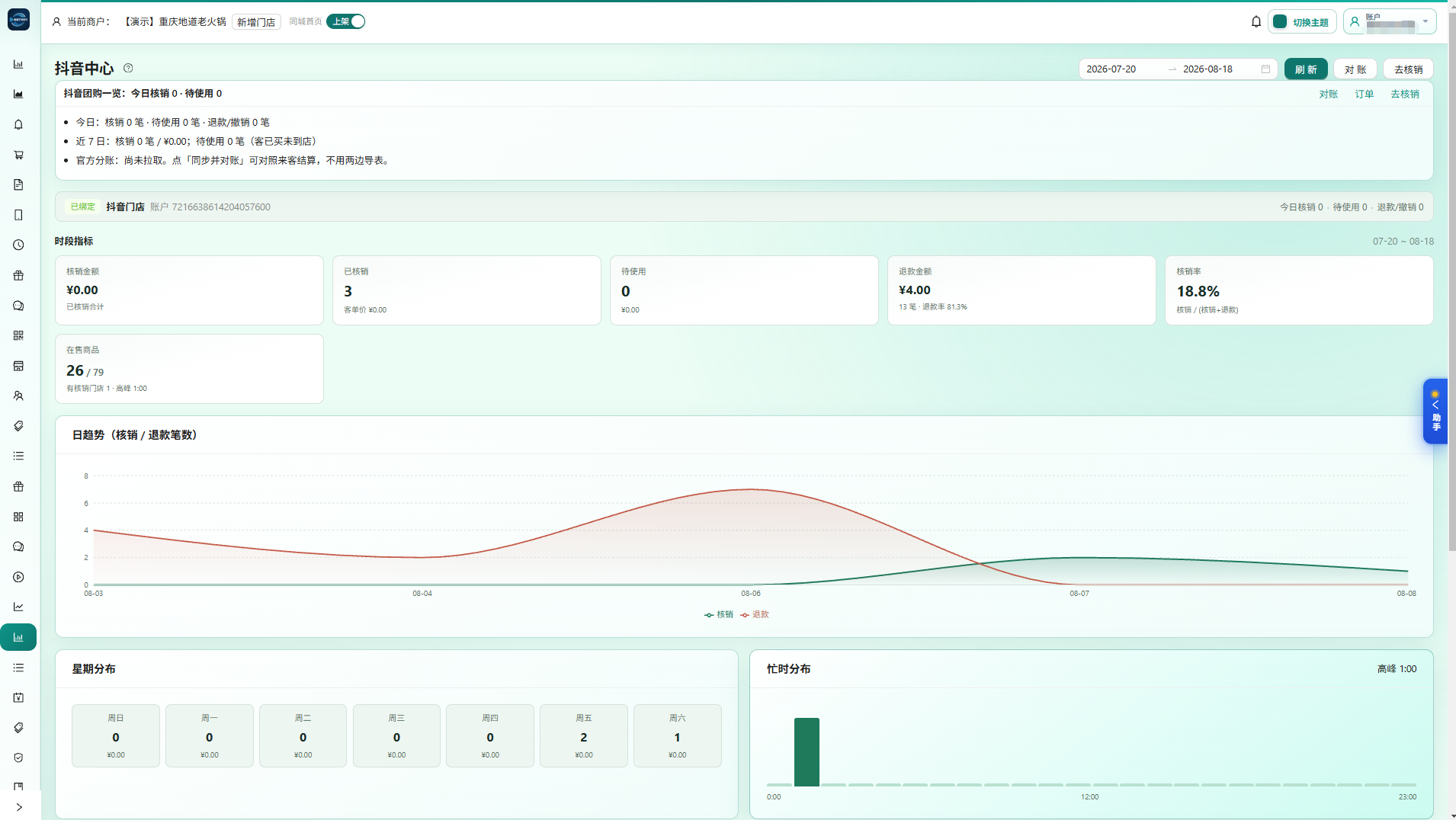Open the chat bubbles icon above the QR icon

[18, 306]
